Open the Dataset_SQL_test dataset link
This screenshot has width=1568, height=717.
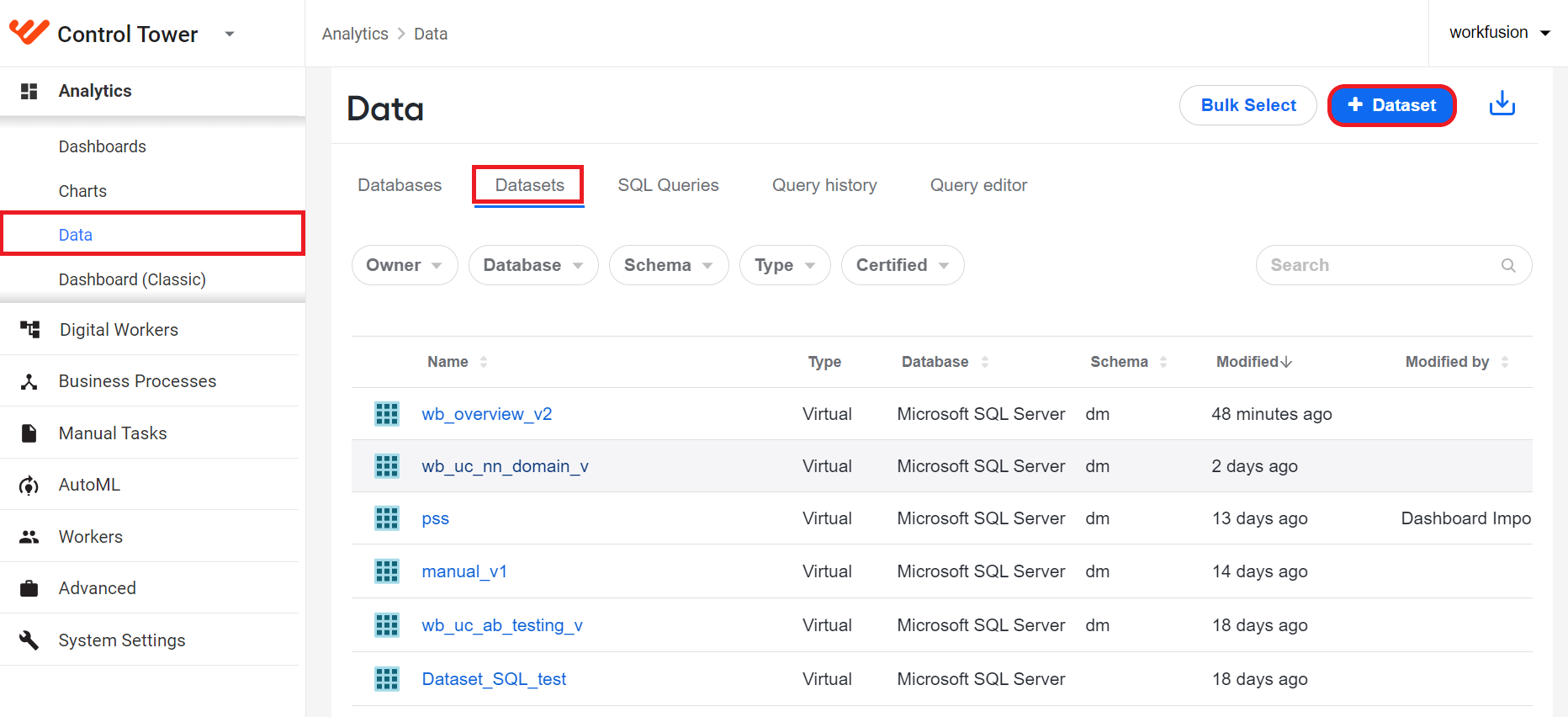coord(494,679)
